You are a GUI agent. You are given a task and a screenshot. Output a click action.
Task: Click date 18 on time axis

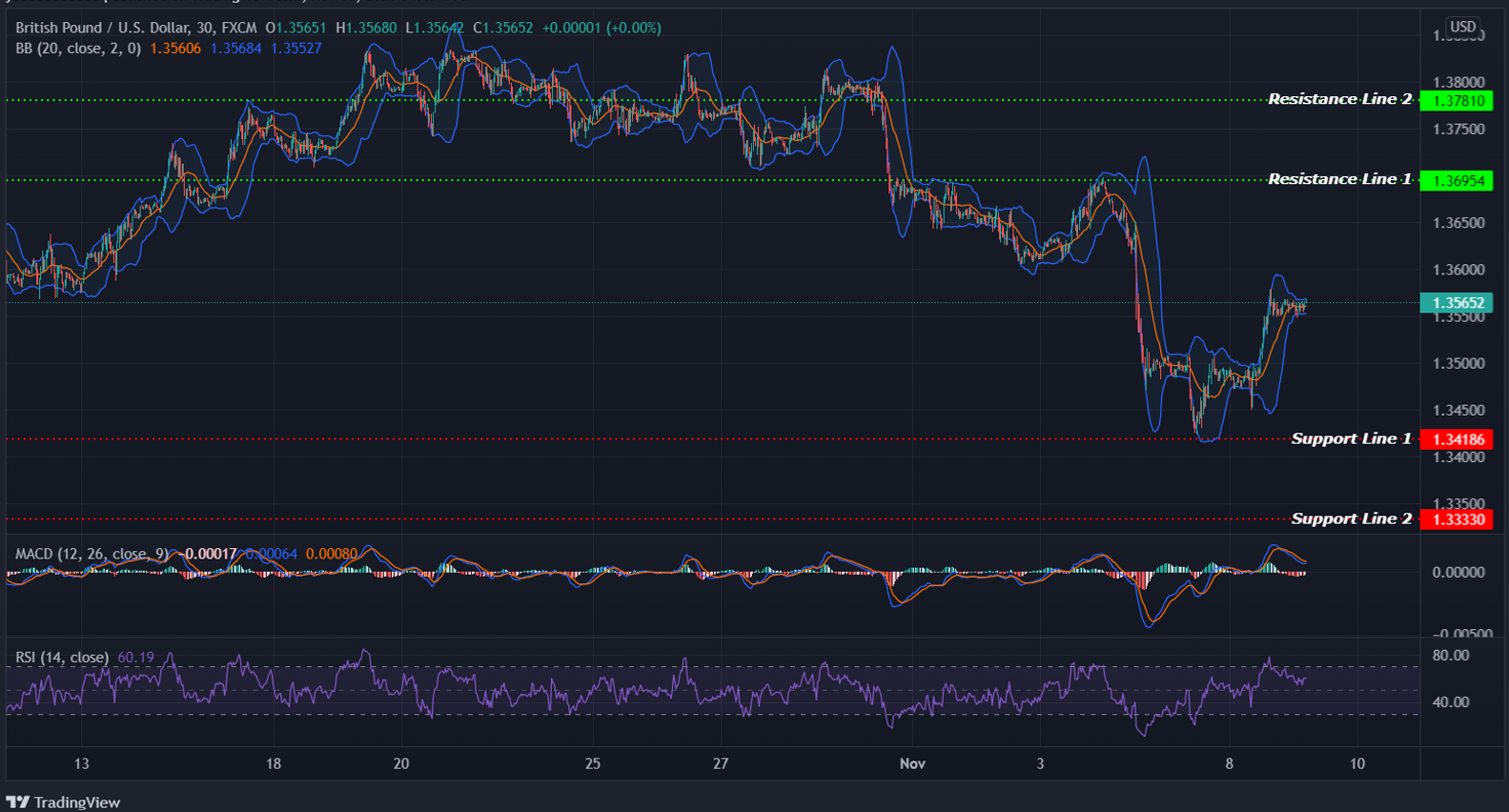pyautogui.click(x=274, y=763)
